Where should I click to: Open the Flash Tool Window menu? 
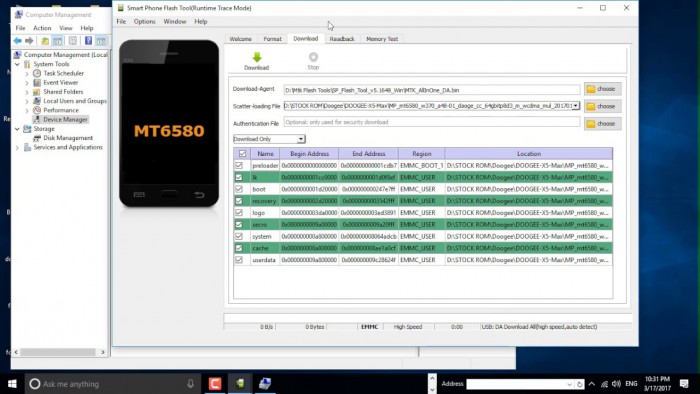pos(175,21)
